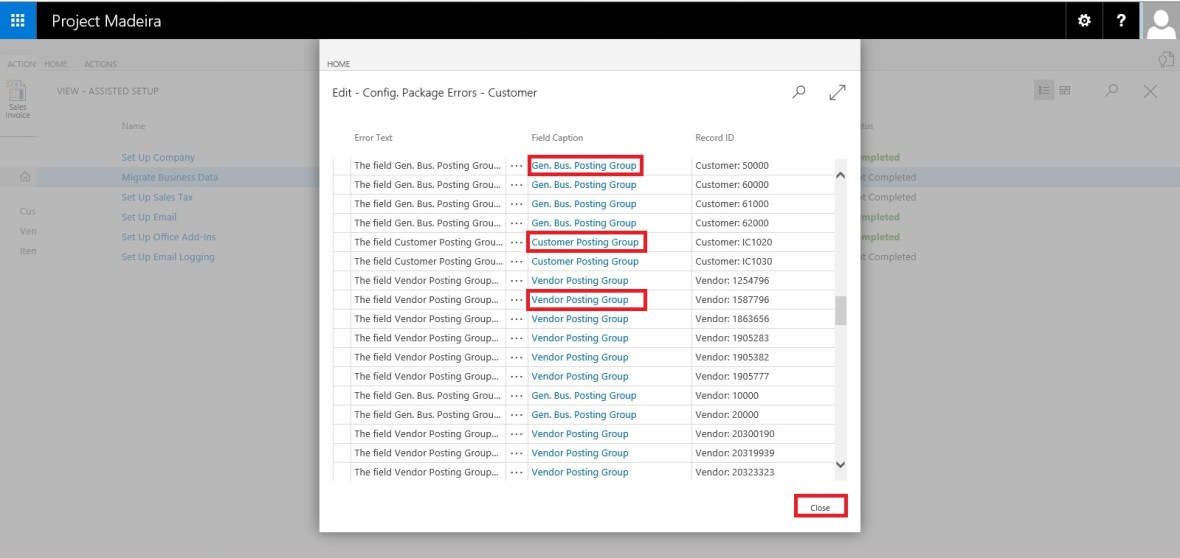Click the Close button
This screenshot has width=1180, height=558.
click(x=820, y=507)
